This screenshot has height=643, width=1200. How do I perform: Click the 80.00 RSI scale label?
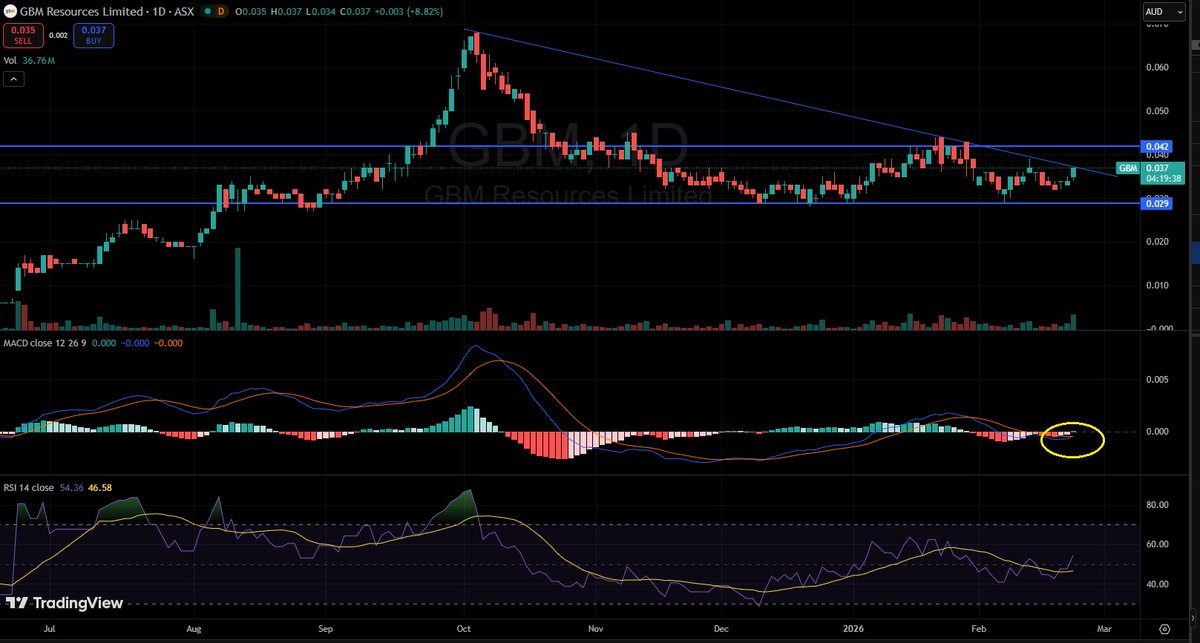(1156, 505)
